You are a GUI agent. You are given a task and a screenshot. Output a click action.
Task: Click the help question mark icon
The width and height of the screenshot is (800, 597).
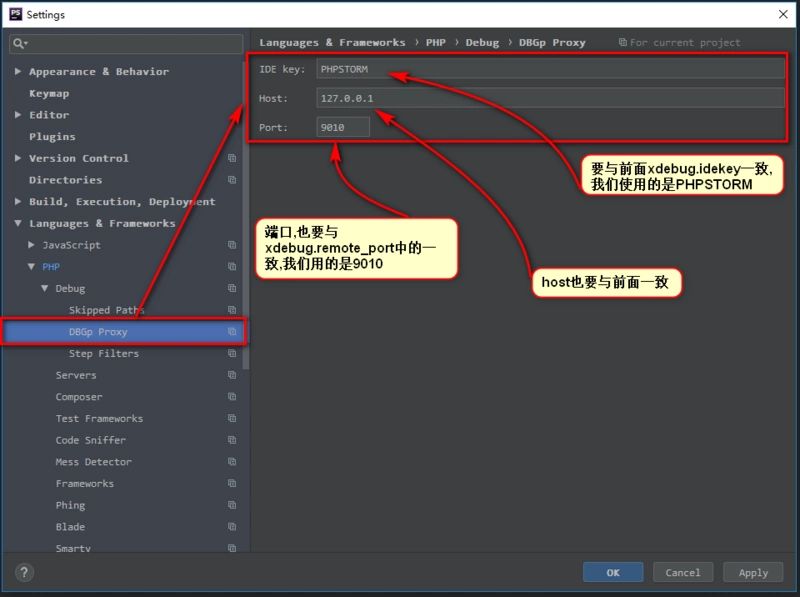25,572
